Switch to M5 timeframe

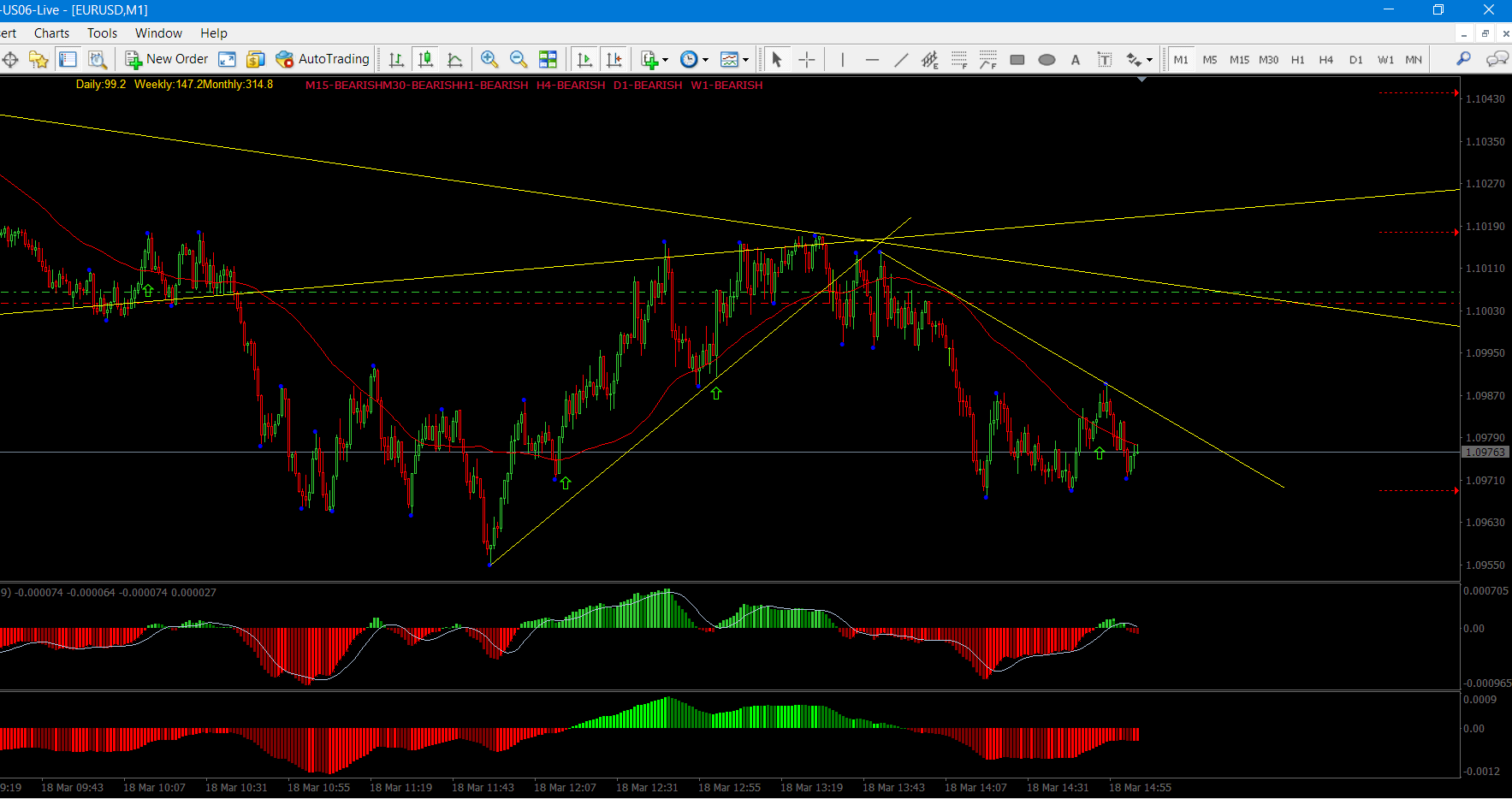(1210, 59)
